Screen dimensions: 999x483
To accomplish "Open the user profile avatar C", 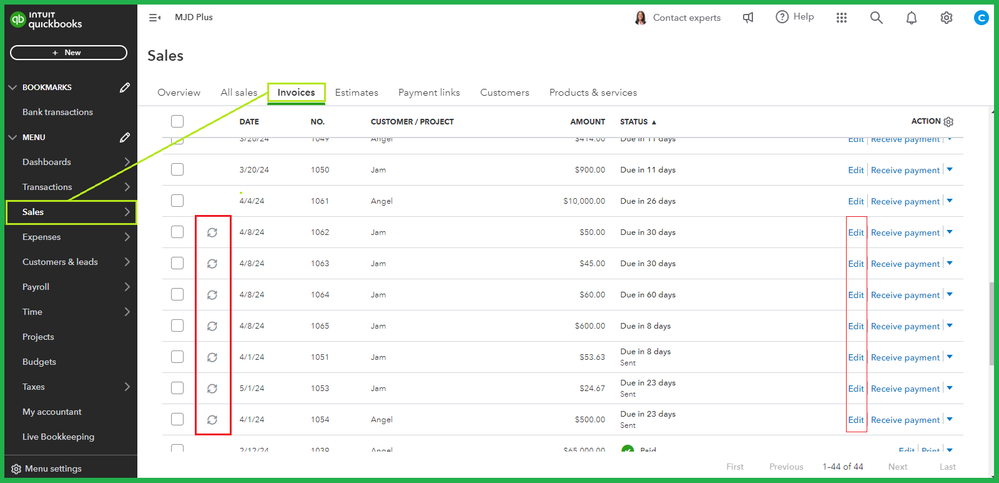I will (x=981, y=18).
